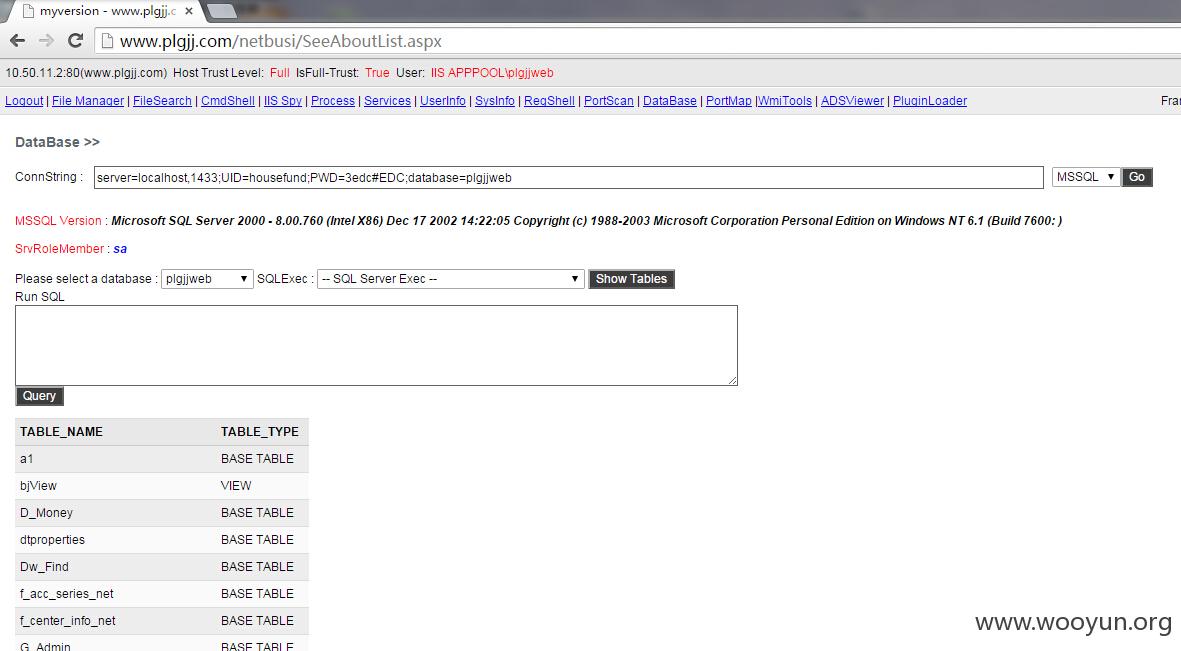
Task: Open SysInfo link
Action: coord(494,101)
